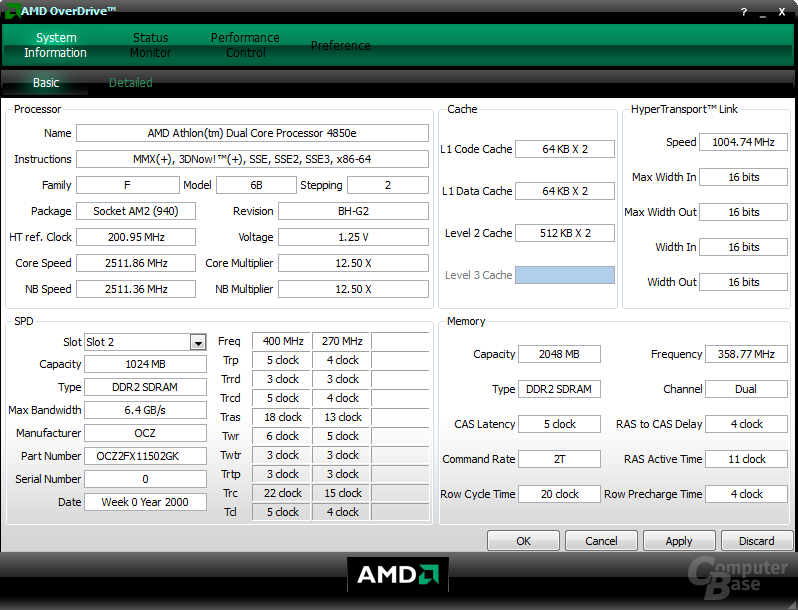798x610 pixels.
Task: Click the Channel 'Dual' value
Action: click(x=746, y=389)
